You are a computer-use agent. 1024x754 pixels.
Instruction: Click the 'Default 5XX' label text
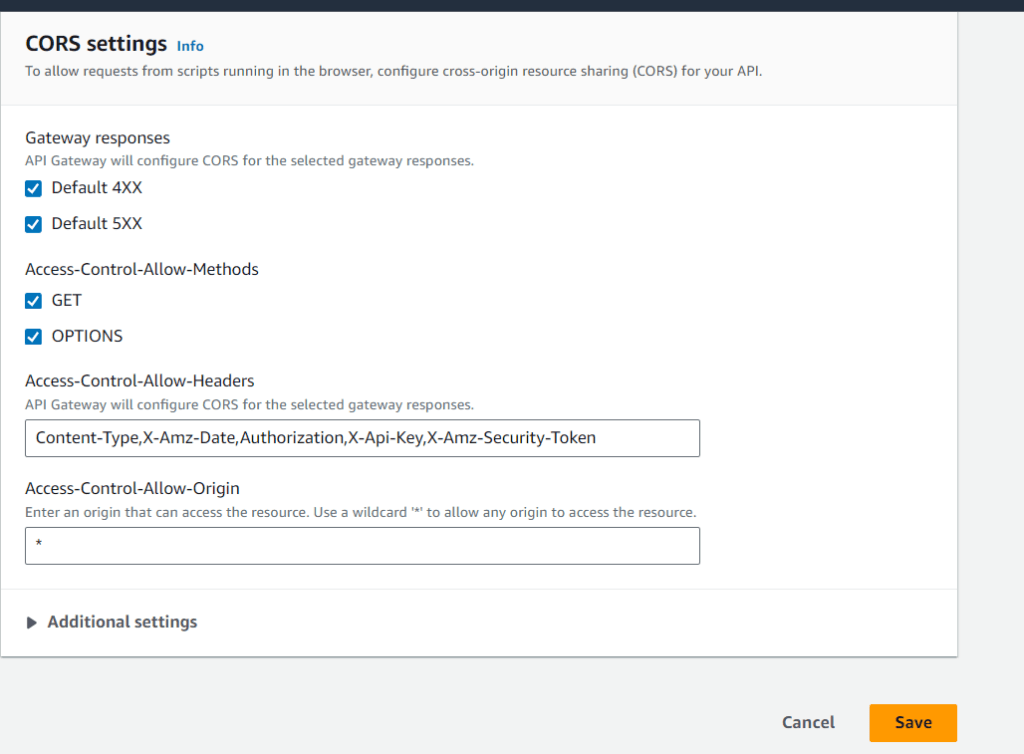click(x=97, y=224)
